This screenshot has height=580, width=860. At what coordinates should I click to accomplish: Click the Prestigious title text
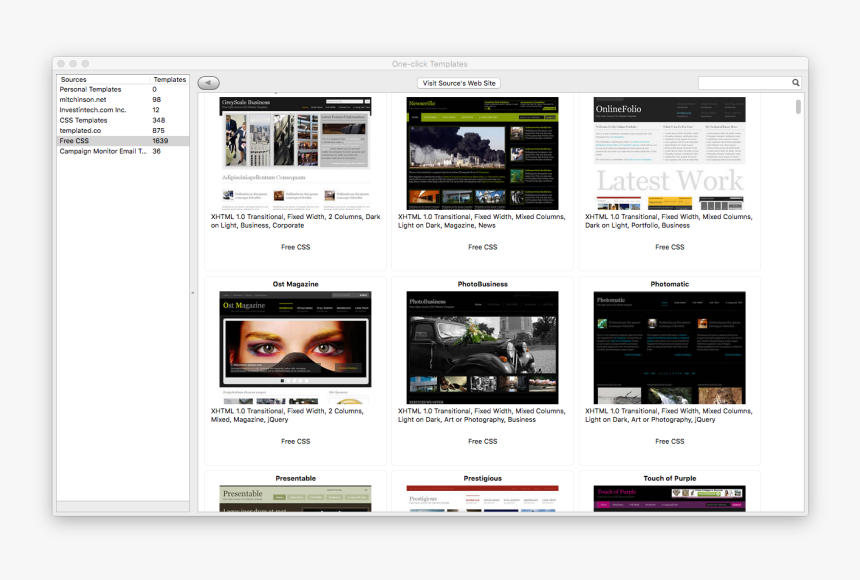click(483, 478)
